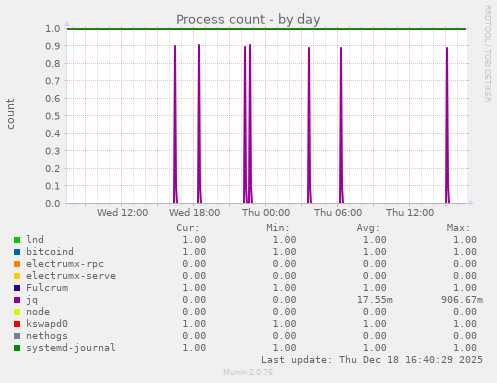497x383 pixels.
Task: Select the 'jq' legend label
Action: click(32, 300)
